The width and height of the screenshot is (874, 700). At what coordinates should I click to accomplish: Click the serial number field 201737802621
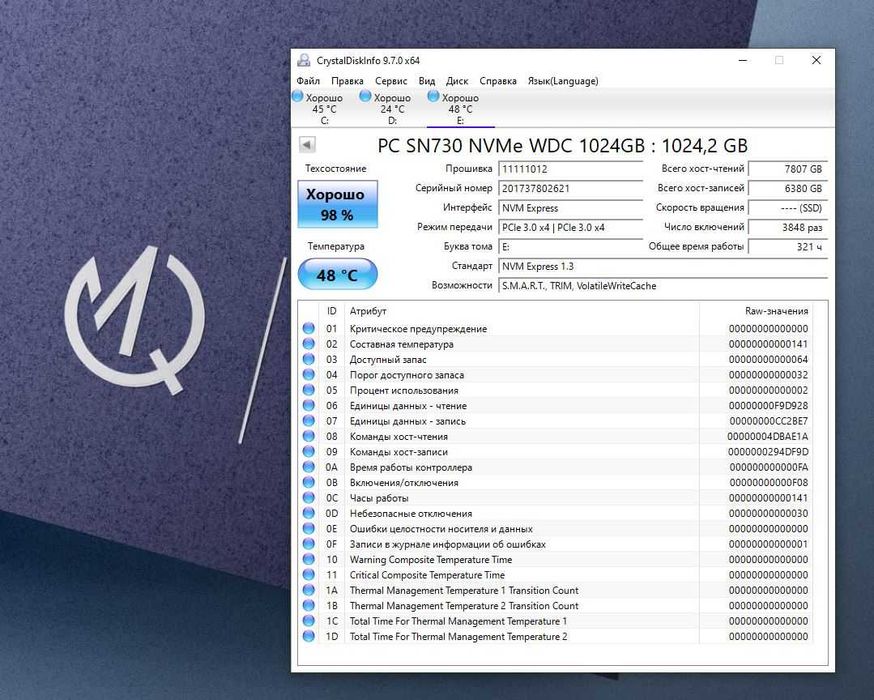571,188
